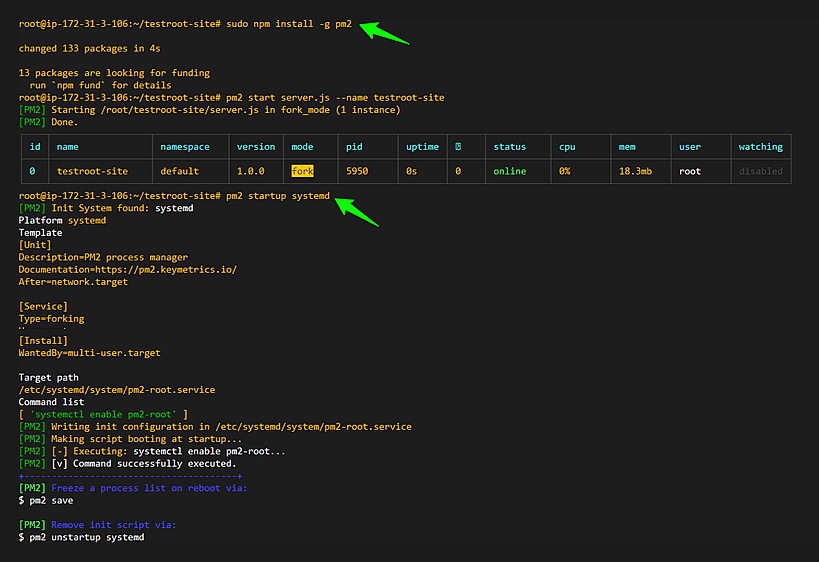Viewport: 819px width, 562px height.
Task: Select the testroot-site name in process table
Action: 92,171
